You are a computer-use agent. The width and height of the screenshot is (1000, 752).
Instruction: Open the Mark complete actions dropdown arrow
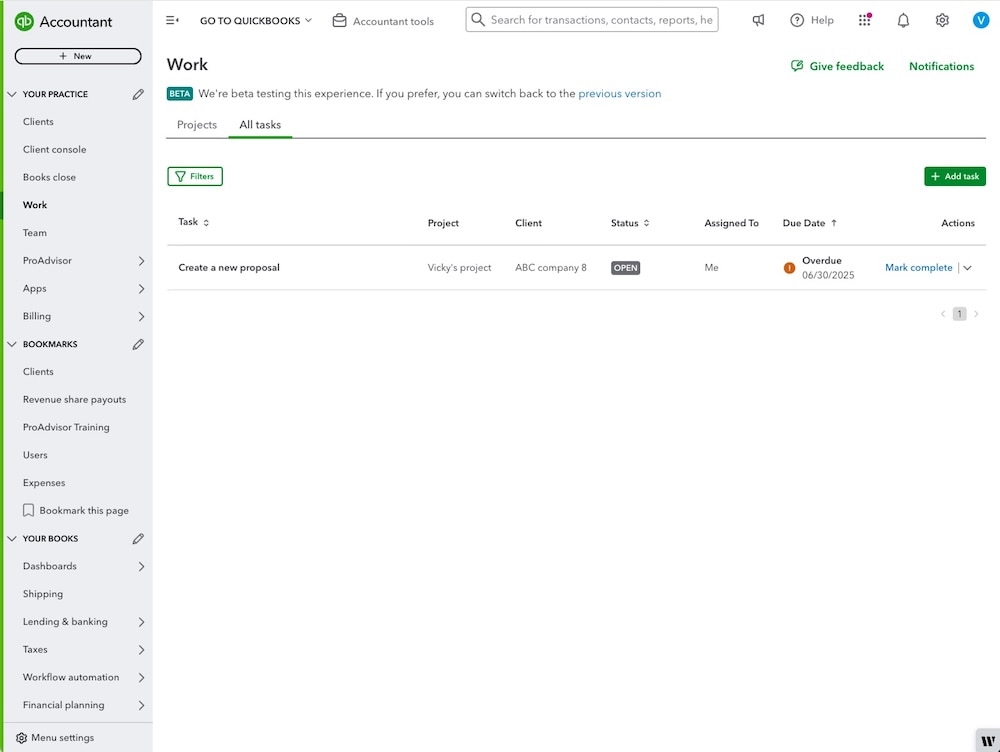[x=966, y=267]
